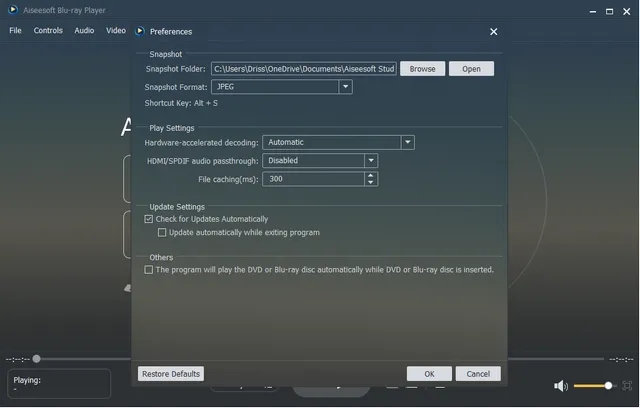Toggle Check for Updates Automatically
This screenshot has height=408, width=640.
click(x=149, y=219)
